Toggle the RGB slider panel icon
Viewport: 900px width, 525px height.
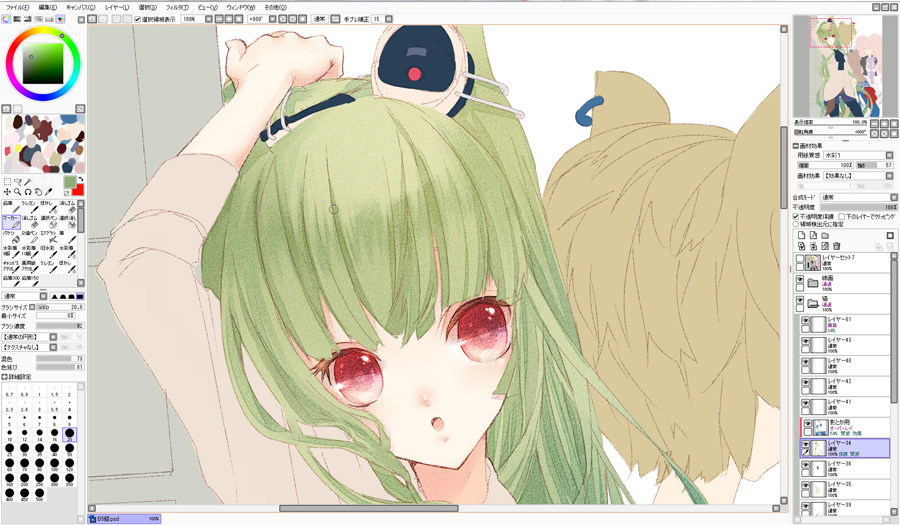[17, 19]
